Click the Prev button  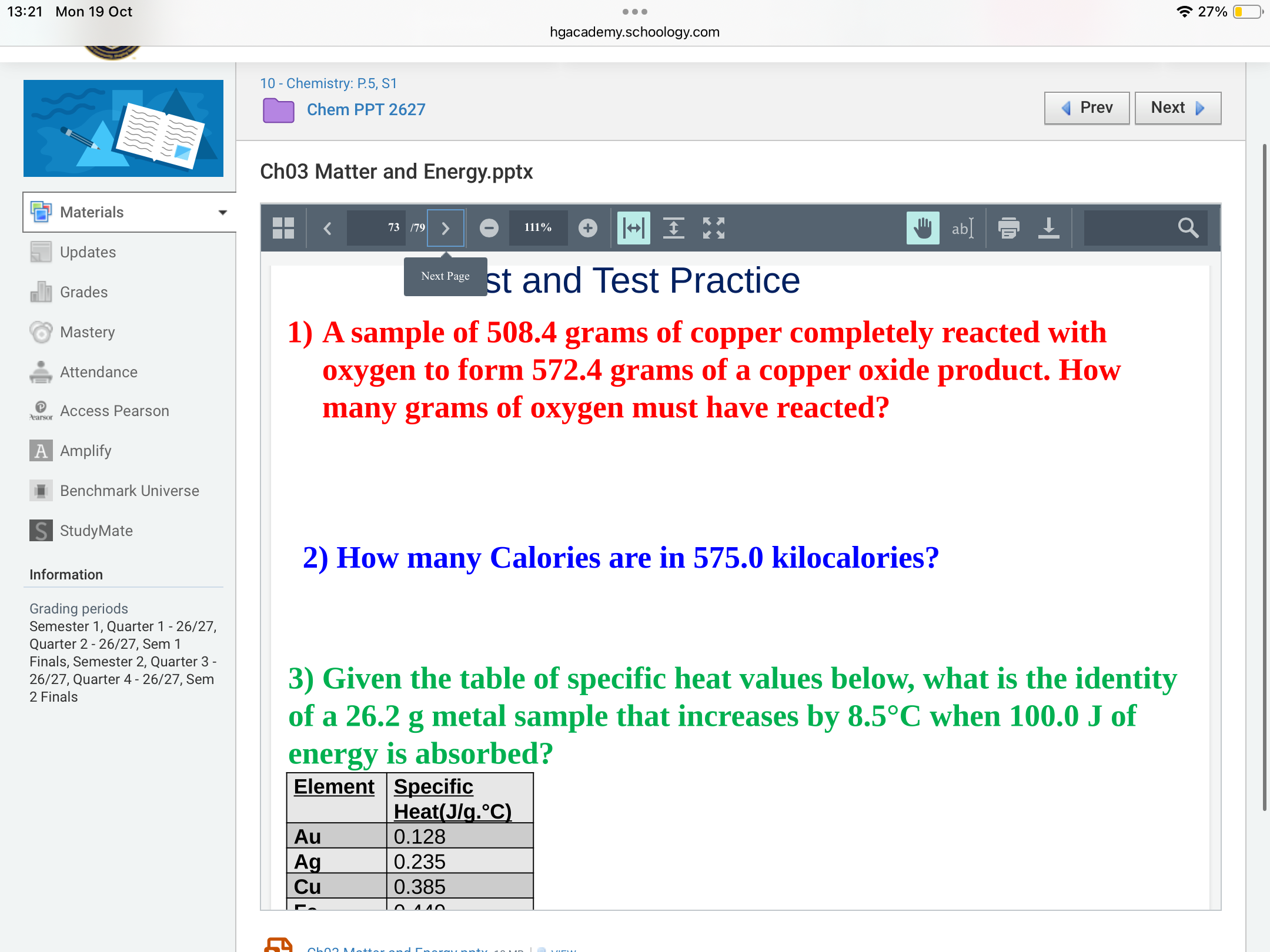point(1087,108)
